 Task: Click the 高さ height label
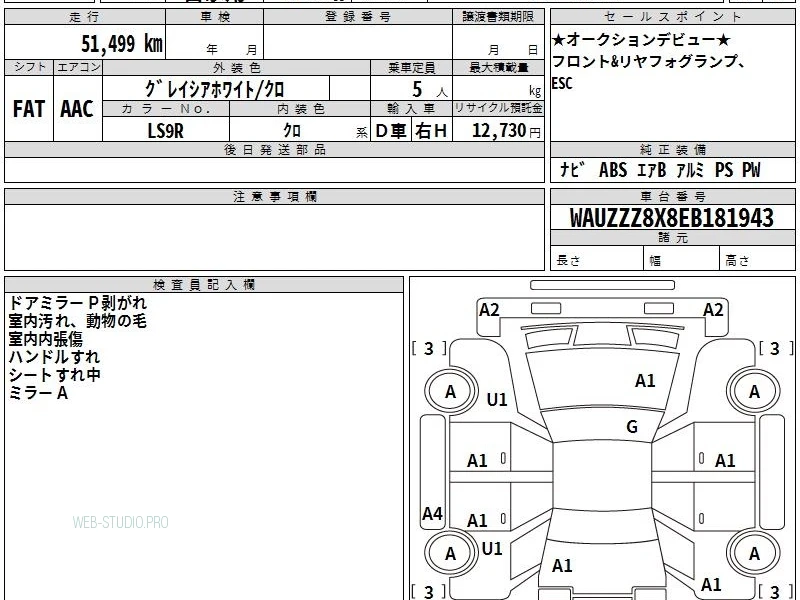pos(737,261)
